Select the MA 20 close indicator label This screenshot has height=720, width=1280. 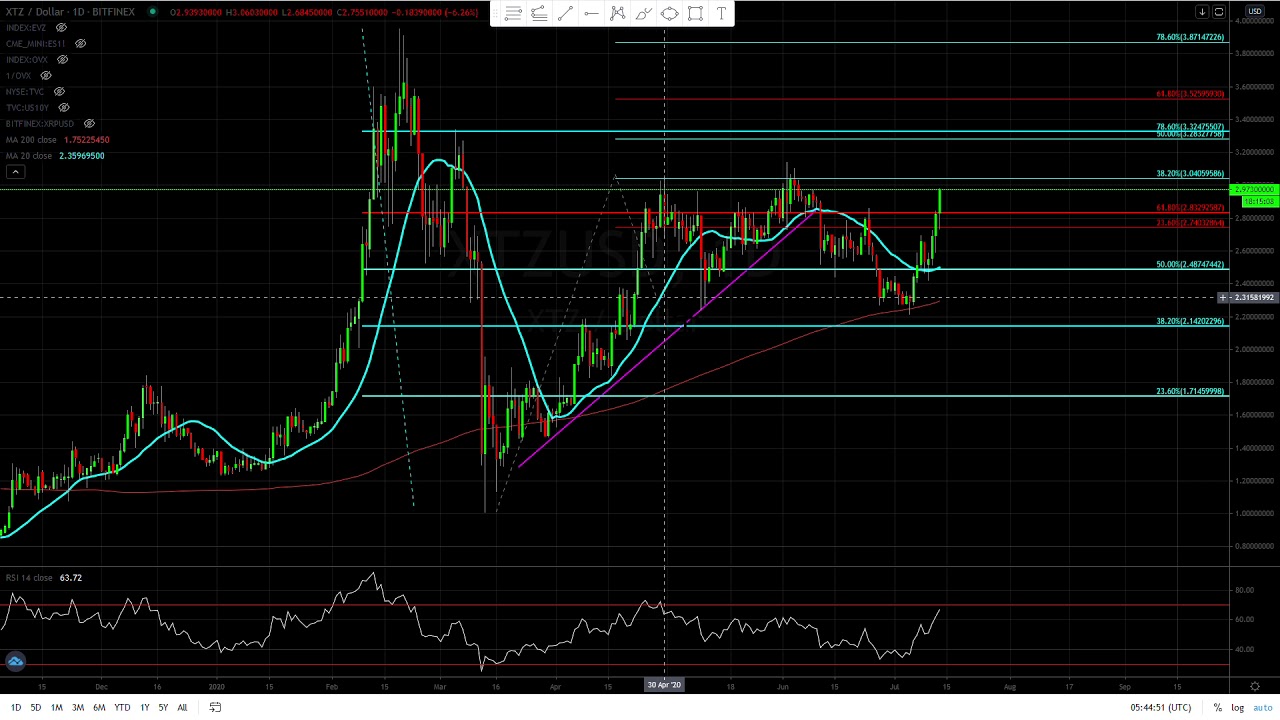(x=28, y=156)
